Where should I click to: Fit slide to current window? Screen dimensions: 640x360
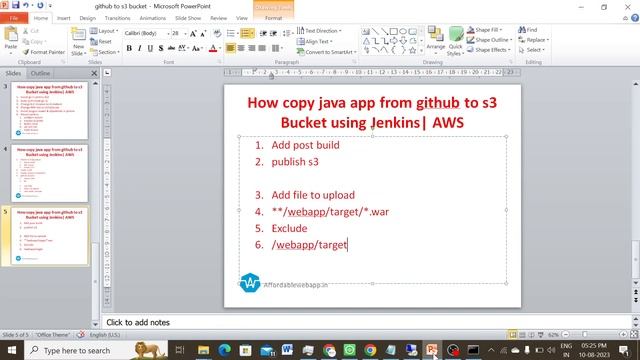point(634,335)
